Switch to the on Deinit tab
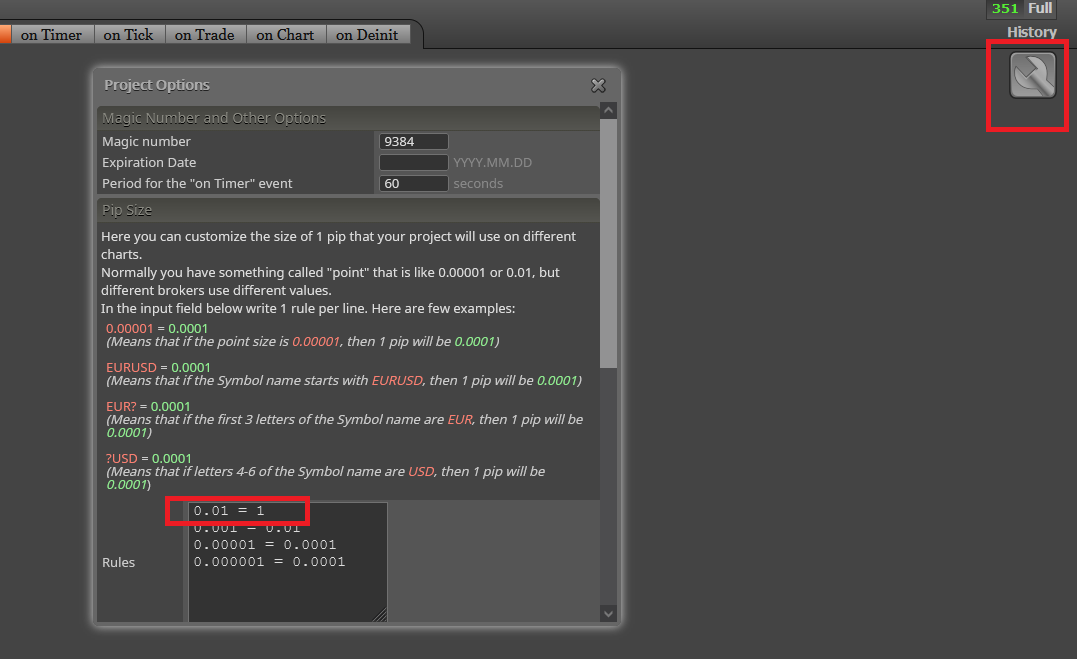This screenshot has width=1077, height=659. coord(367,34)
